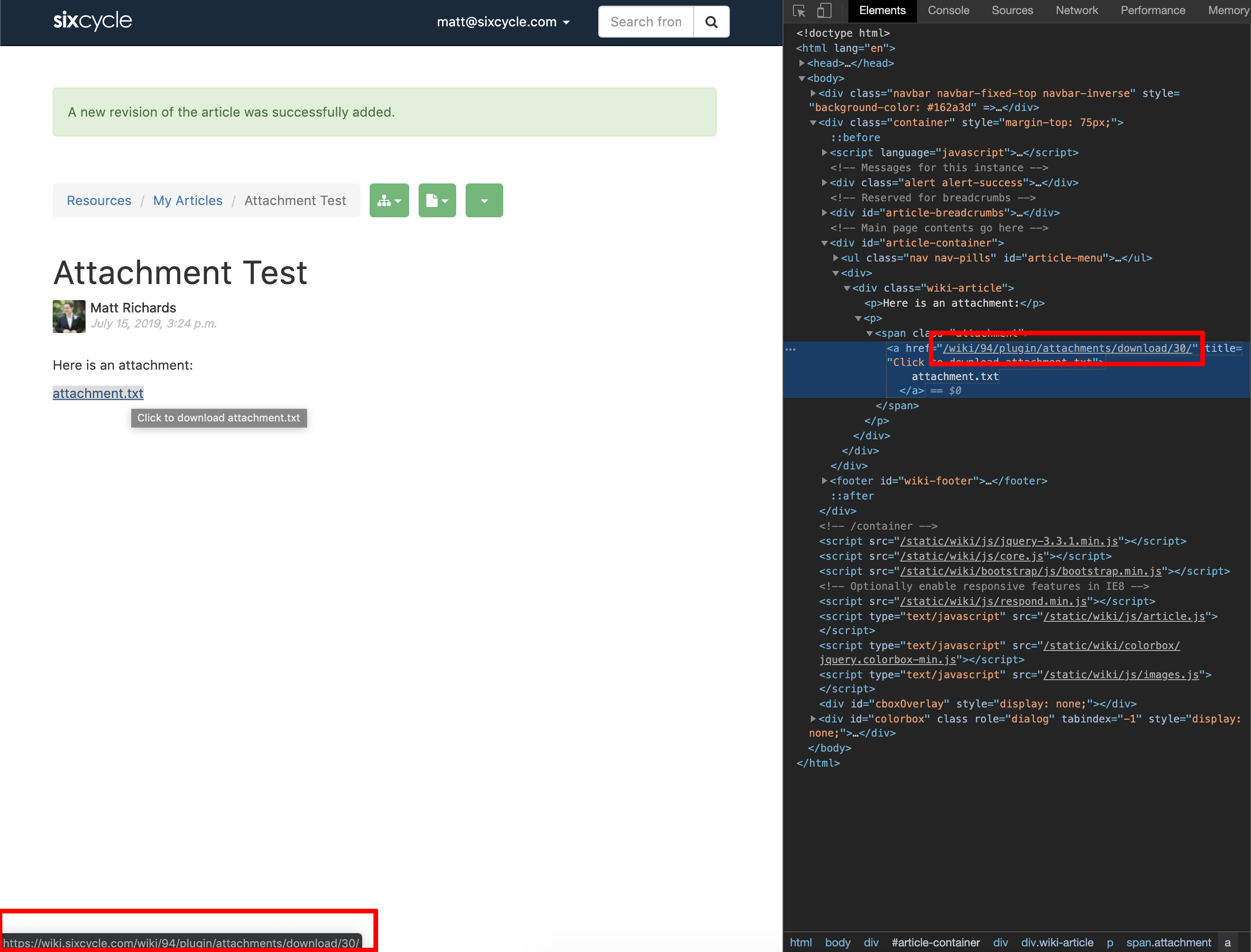
Task: Open the rightmost green caret-only dropdown
Action: click(x=484, y=200)
